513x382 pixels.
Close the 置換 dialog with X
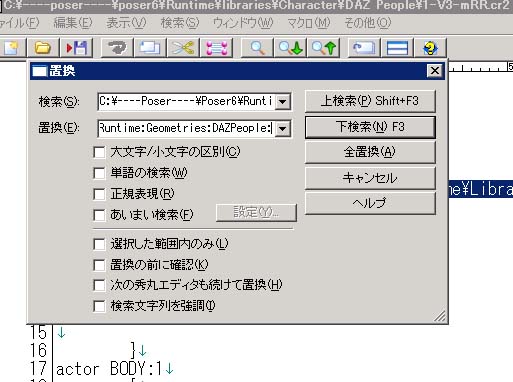click(x=435, y=71)
